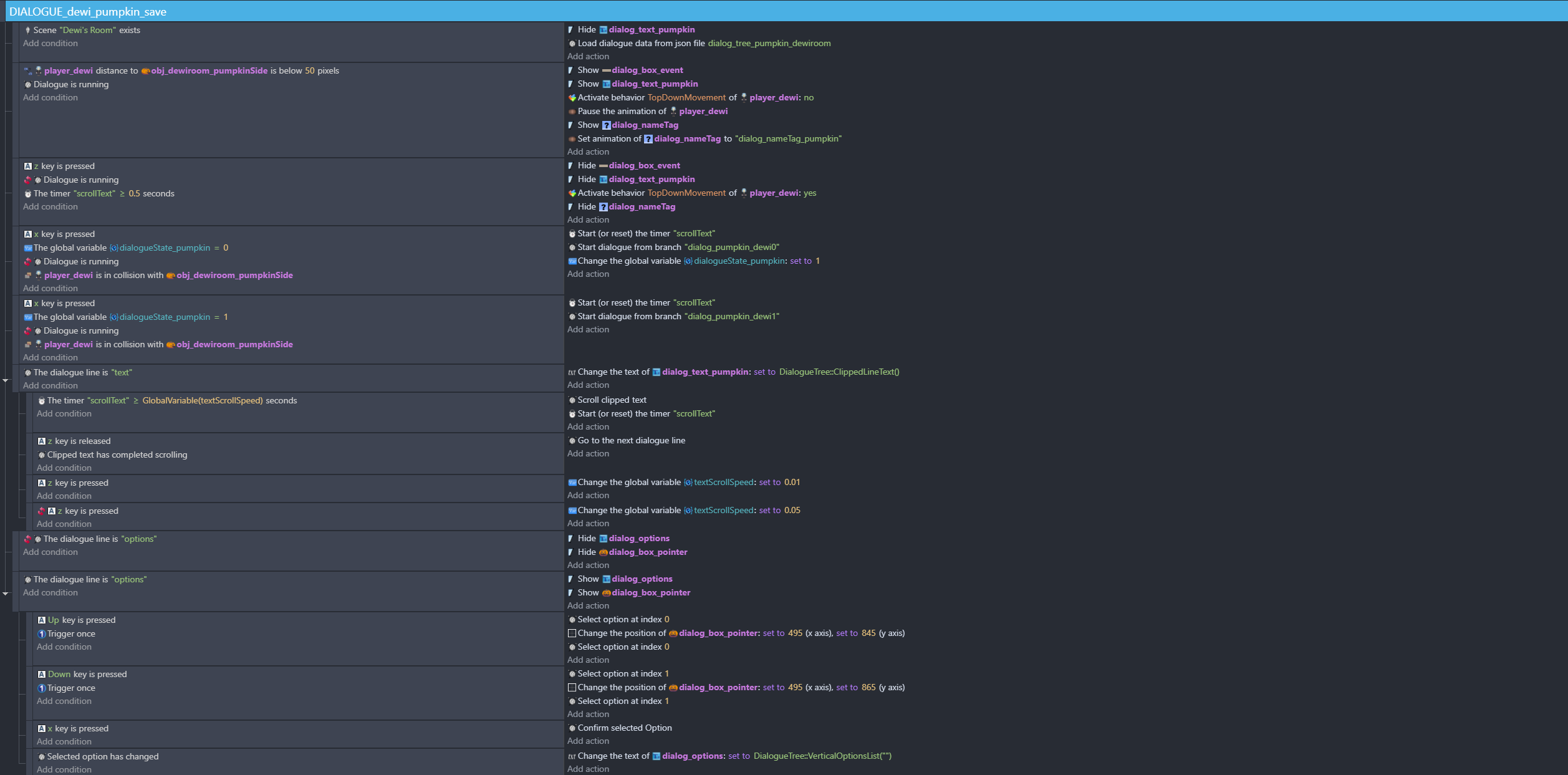Click the keyboard icon of 'Up key is pressed'

point(42,620)
